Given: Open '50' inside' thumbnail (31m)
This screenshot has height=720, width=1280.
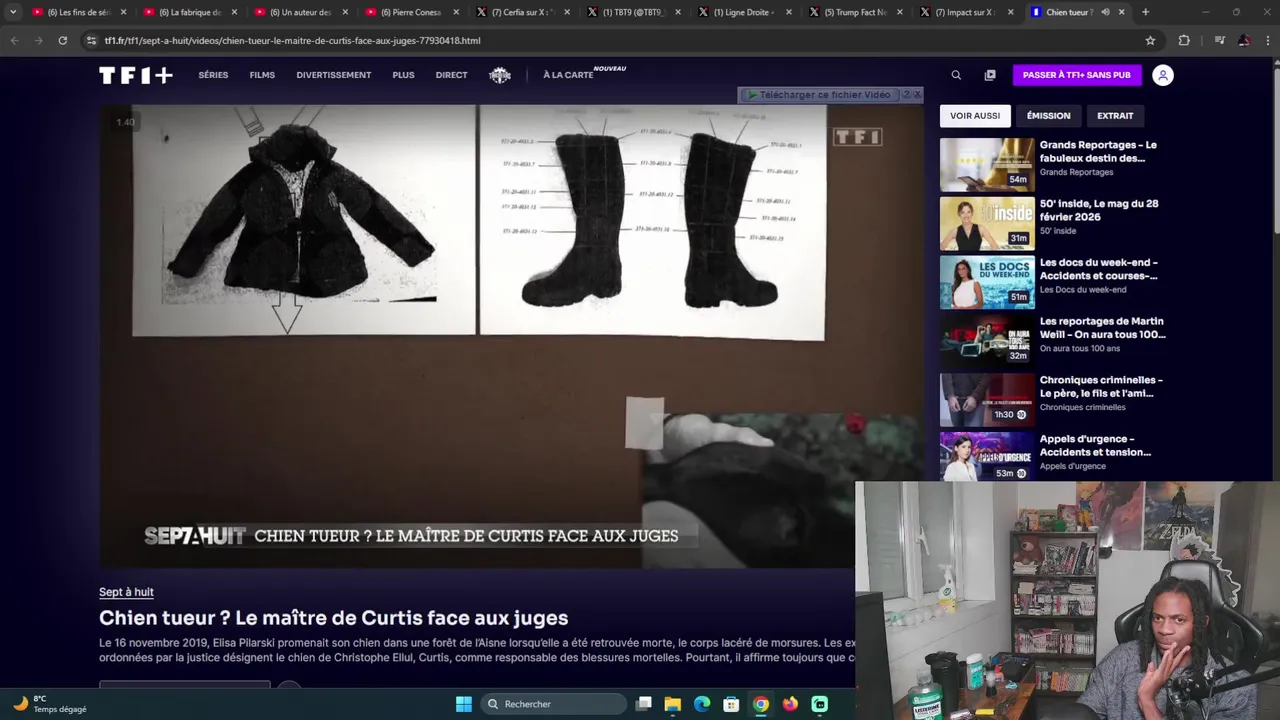Looking at the screenshot, I should (987, 224).
